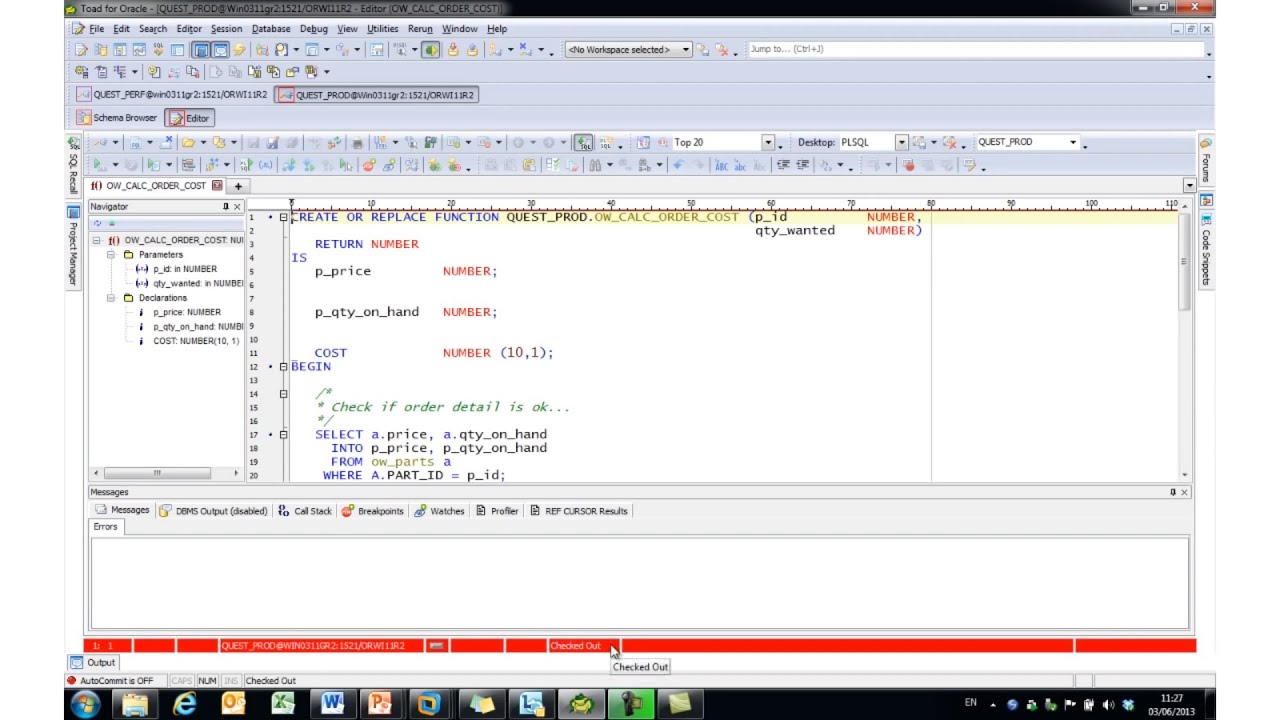The width and height of the screenshot is (1280, 720).
Task: Open the Desktop PLSQL dropdown
Action: (901, 143)
